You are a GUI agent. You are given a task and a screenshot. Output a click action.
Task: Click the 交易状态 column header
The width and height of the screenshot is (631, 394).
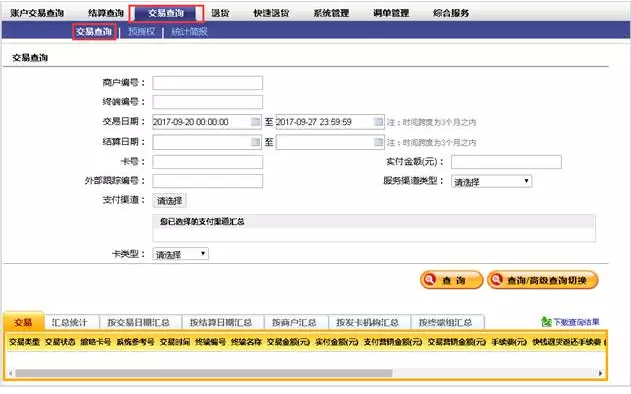point(60,342)
